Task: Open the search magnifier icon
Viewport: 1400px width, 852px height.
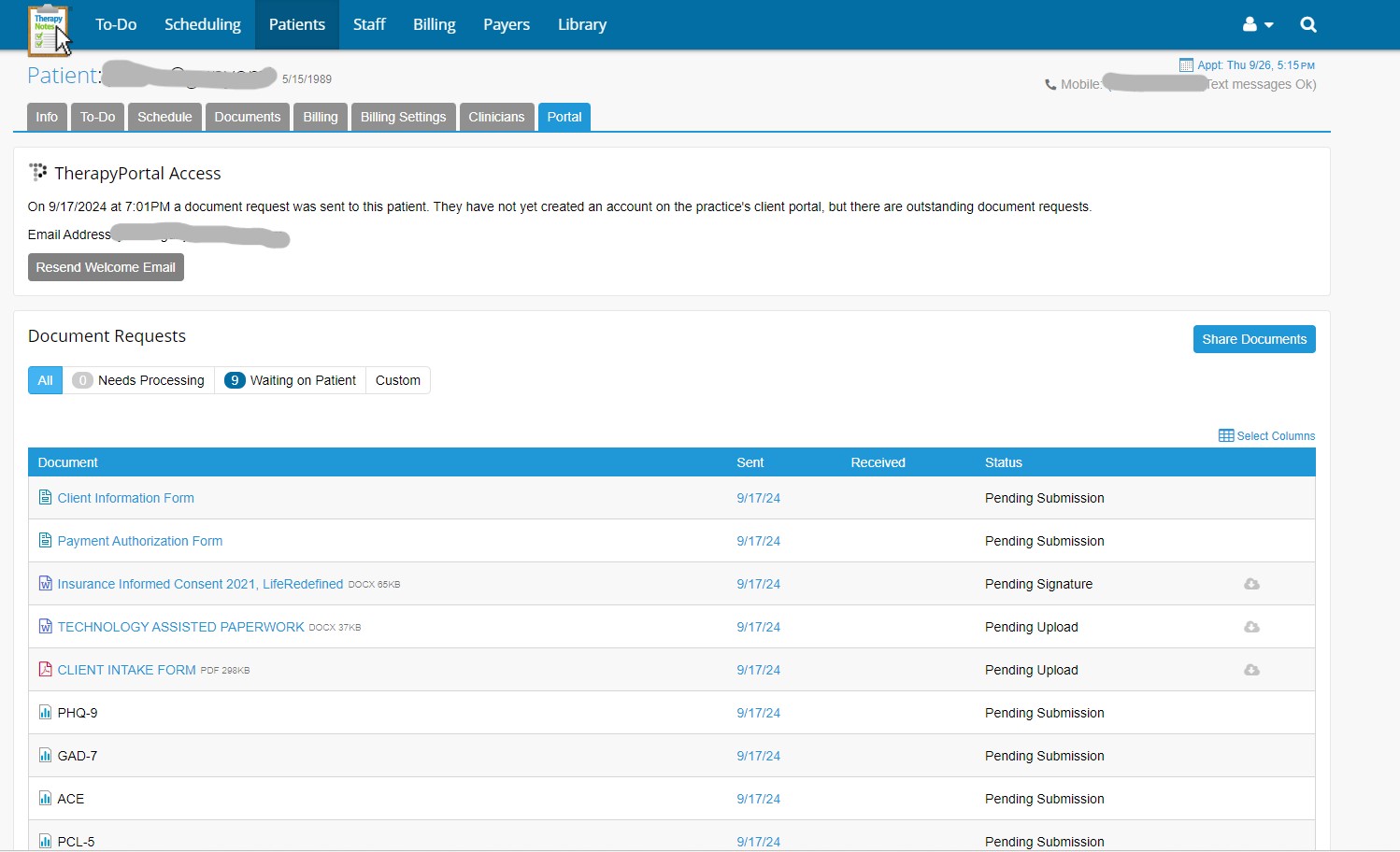Action: (1308, 24)
